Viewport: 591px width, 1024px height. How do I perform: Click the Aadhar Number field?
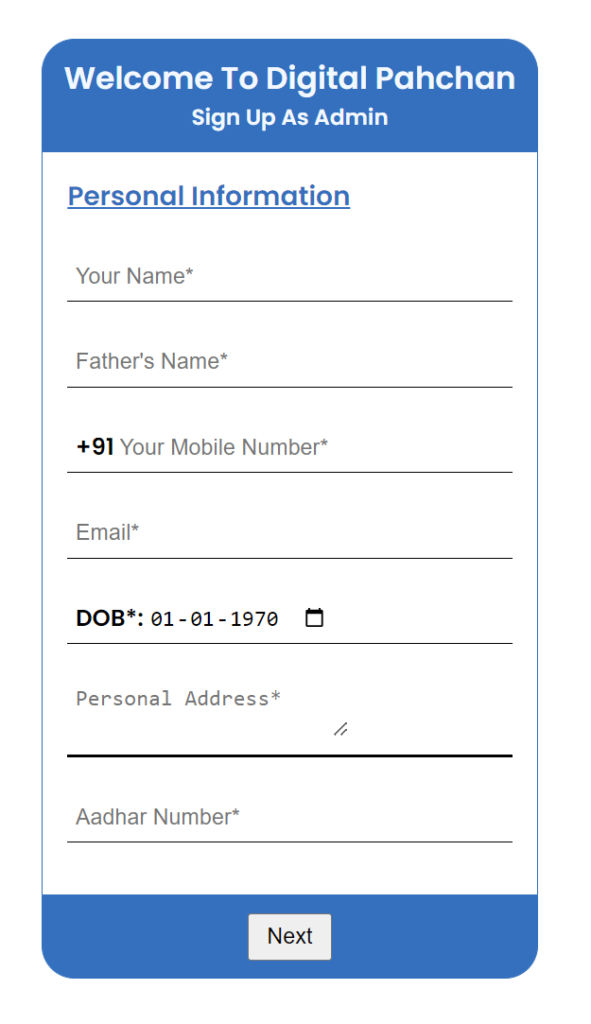pyautogui.click(x=289, y=817)
